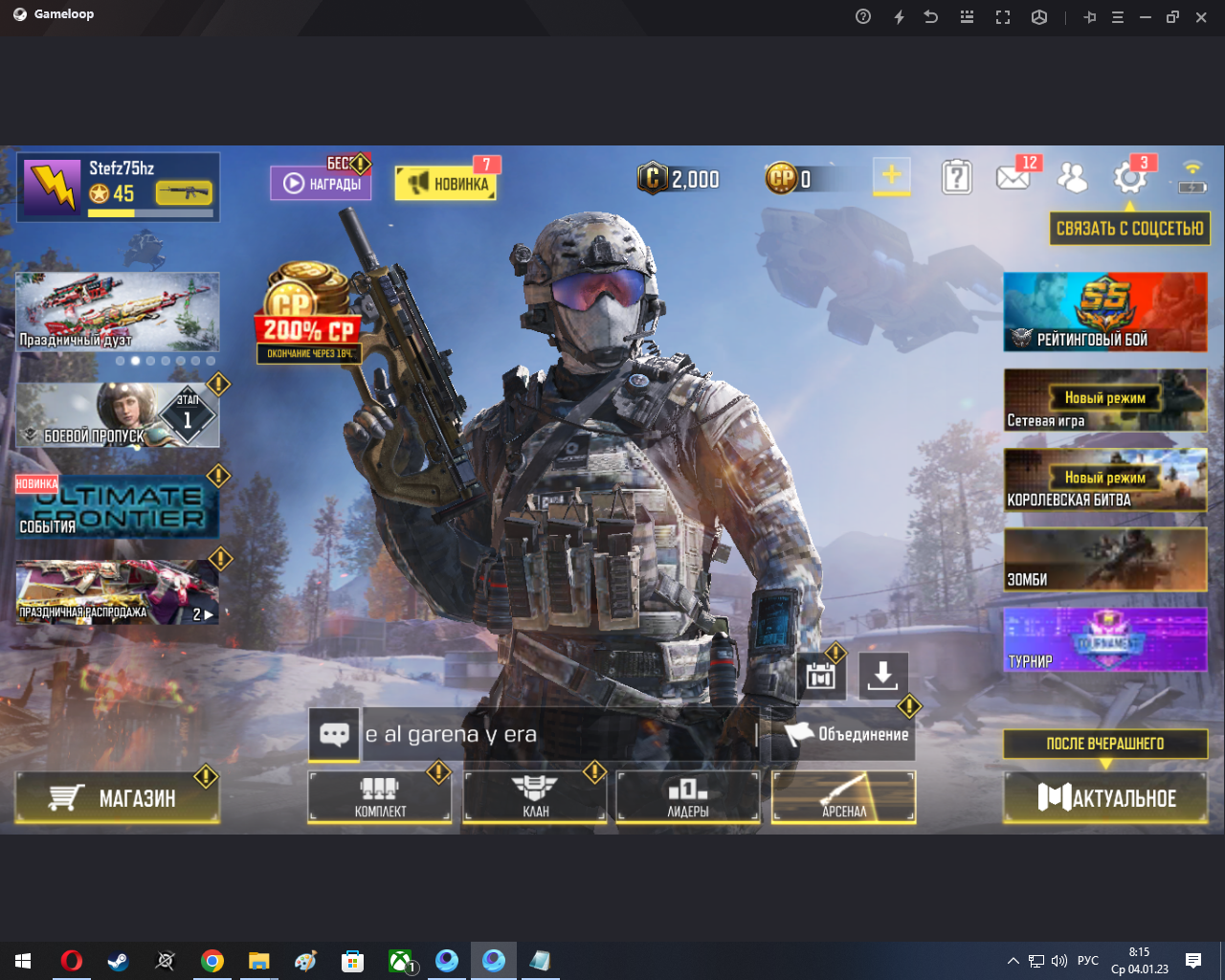This screenshot has height=980, width=1225.
Task: Open the mail envelope with 12 messages
Action: coord(1013,177)
